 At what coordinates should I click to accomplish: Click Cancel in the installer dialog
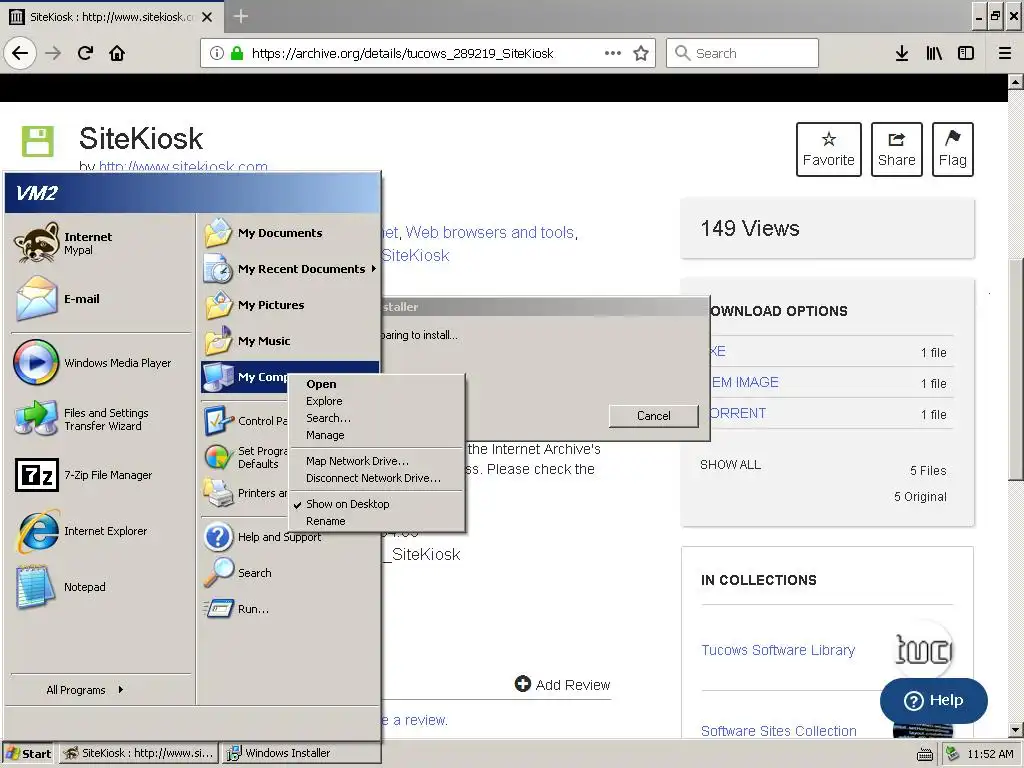coord(653,416)
